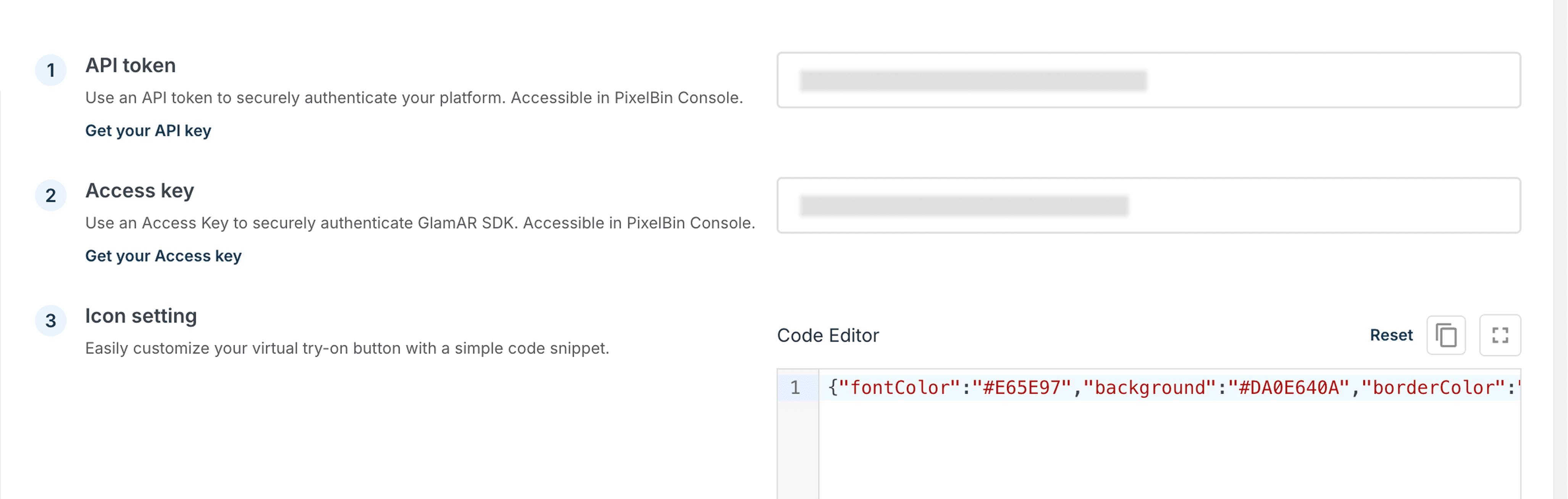Image resolution: width=1568 pixels, height=499 pixels.
Task: Copy the code editor snippet
Action: point(1446,335)
